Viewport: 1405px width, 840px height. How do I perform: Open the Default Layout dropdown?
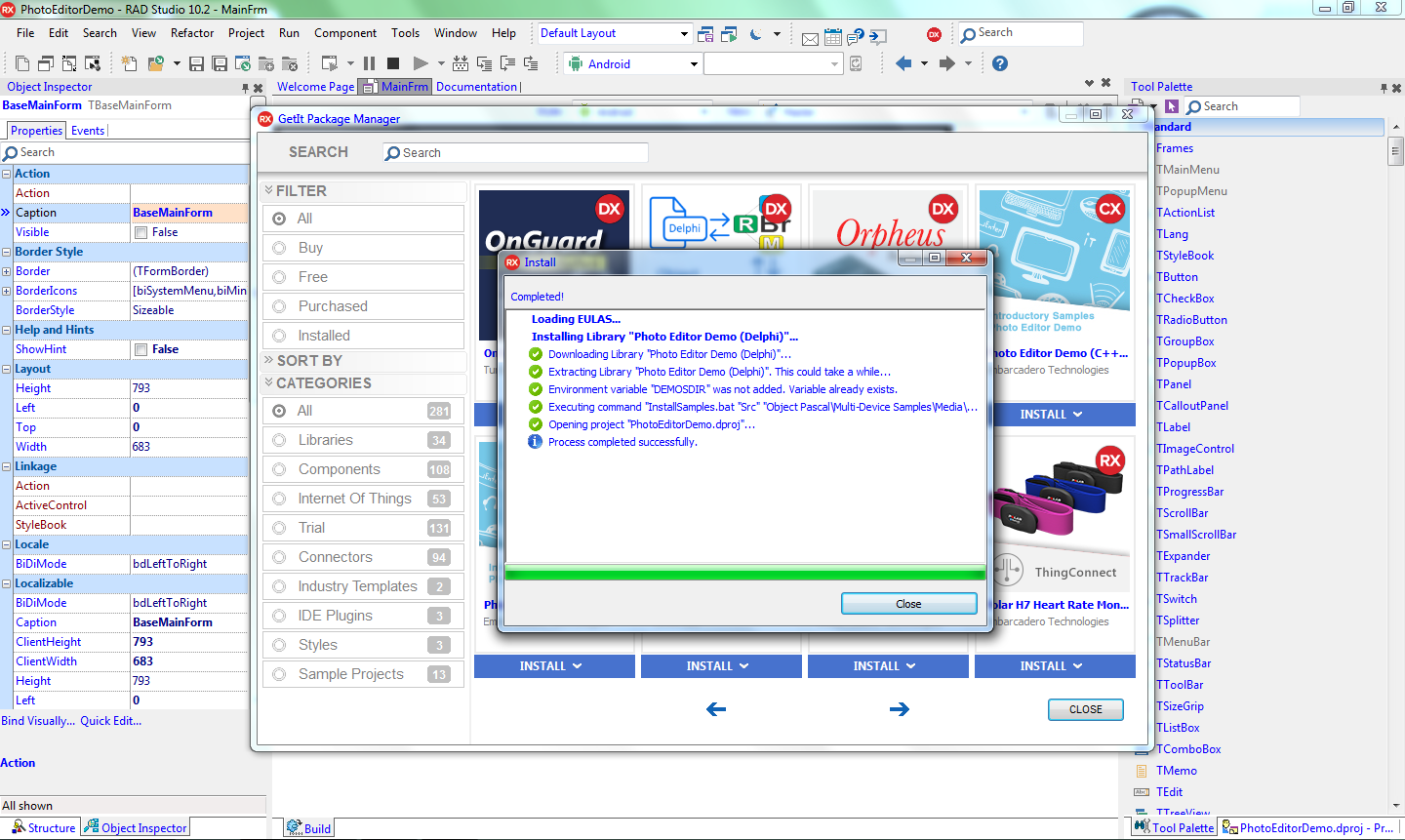684,33
